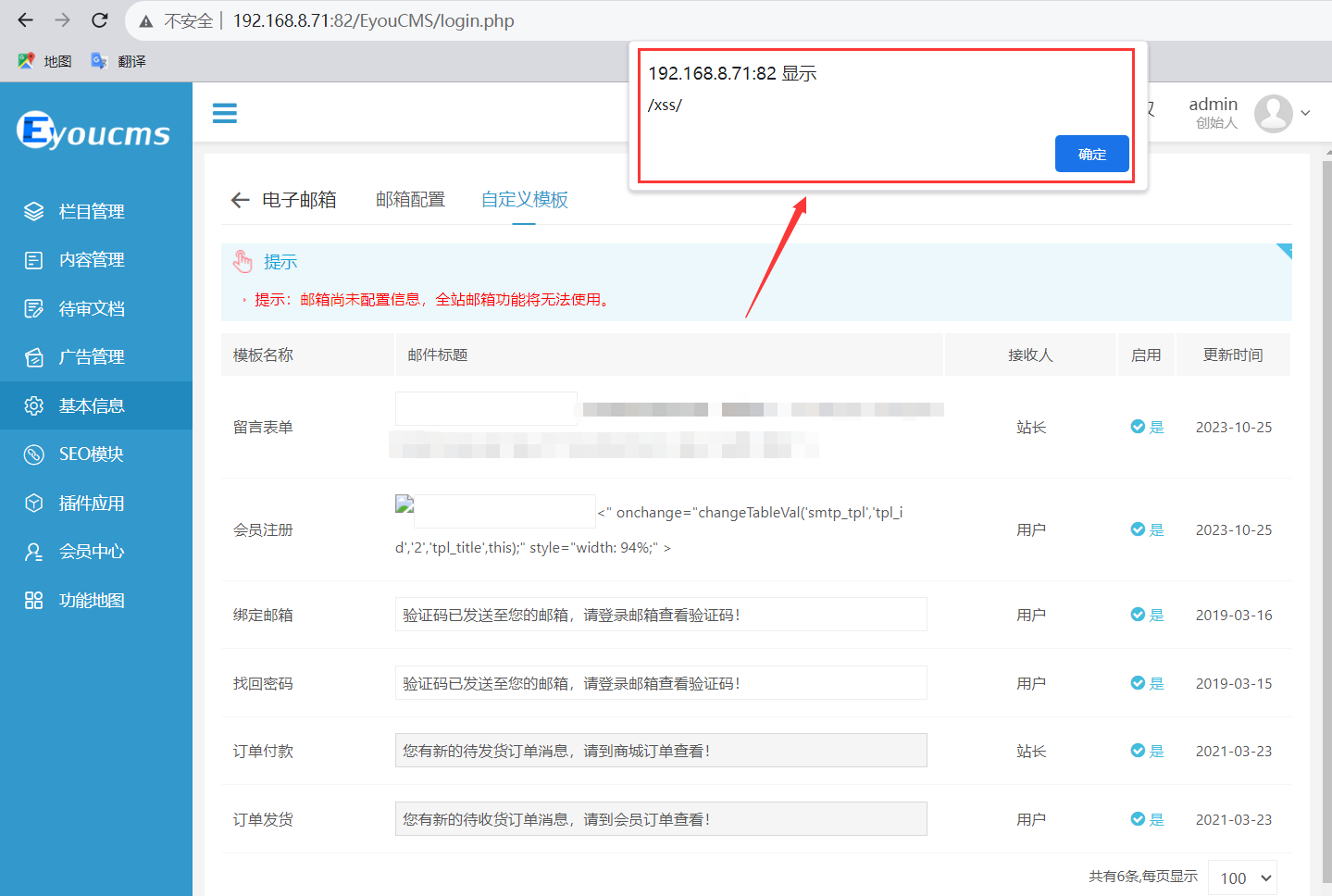The height and width of the screenshot is (896, 1332).
Task: Open 插件应用 in sidebar
Action: tap(96, 503)
